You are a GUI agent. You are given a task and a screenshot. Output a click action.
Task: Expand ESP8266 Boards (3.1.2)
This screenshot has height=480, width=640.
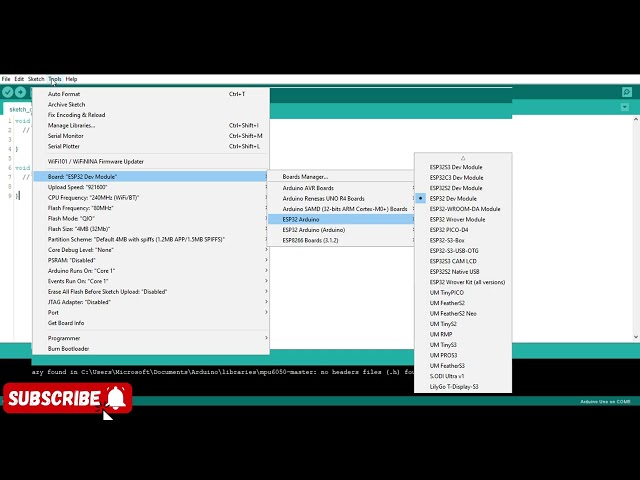click(x=341, y=240)
